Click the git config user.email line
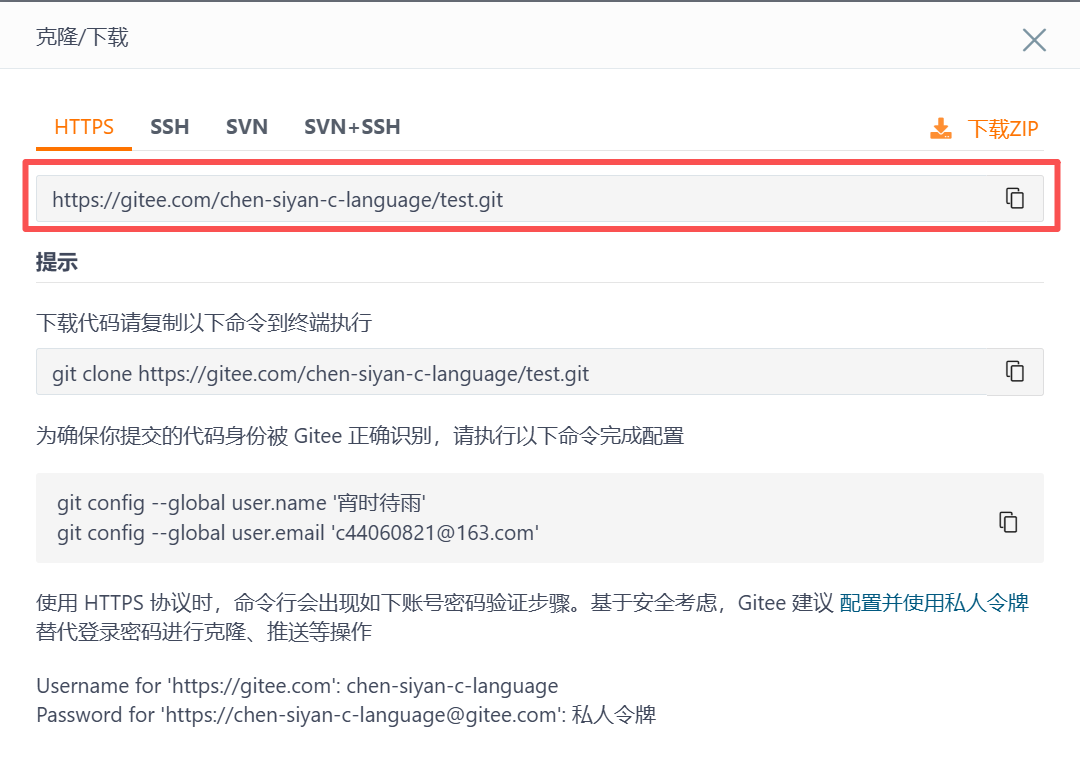Screen dimensions: 1080x777 tap(298, 533)
